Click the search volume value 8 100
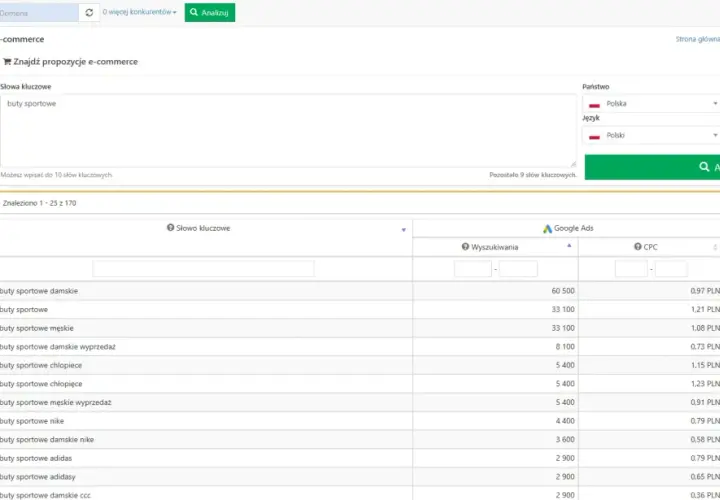Viewport: 720px width, 500px height. tap(565, 347)
